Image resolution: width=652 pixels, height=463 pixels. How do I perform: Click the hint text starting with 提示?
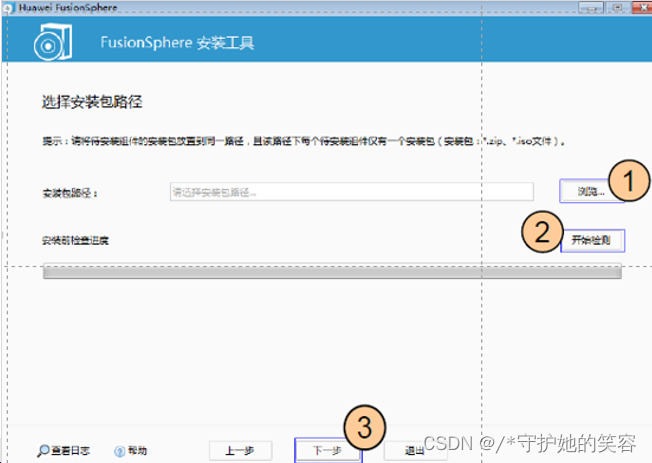304,141
